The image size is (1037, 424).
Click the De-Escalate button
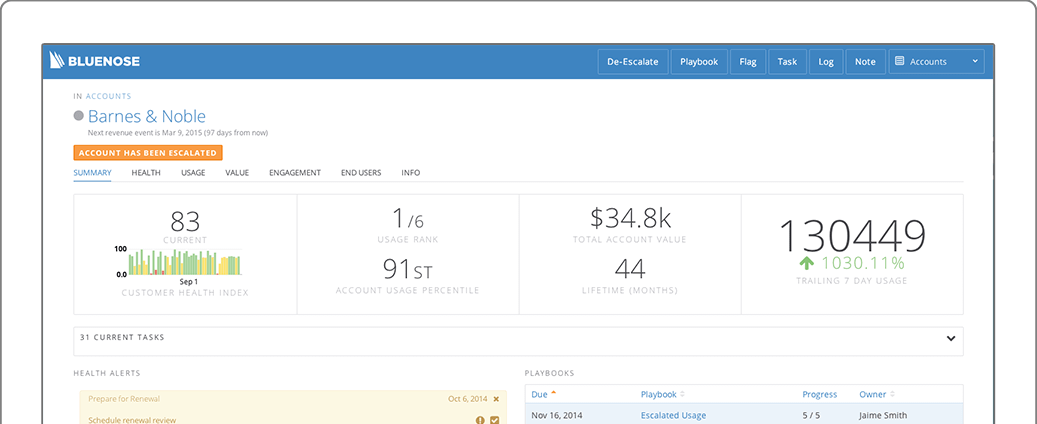pos(633,62)
